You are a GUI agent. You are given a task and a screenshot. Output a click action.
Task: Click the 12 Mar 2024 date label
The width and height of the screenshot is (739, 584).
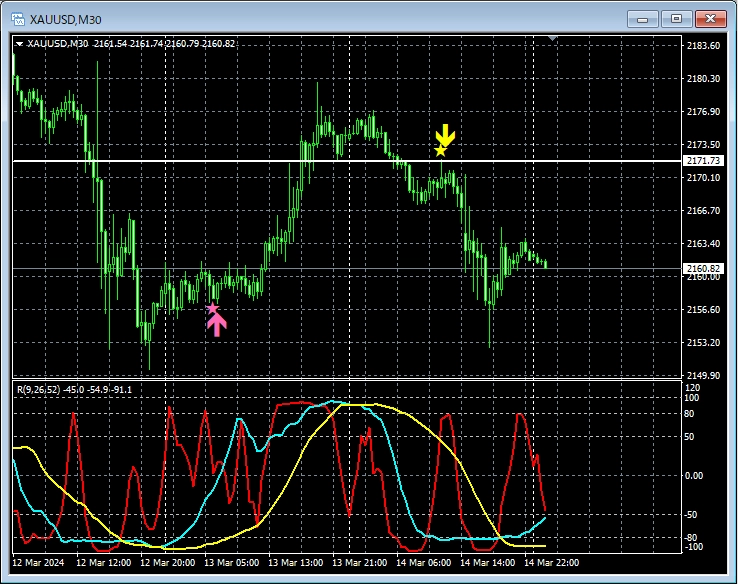pyautogui.click(x=37, y=562)
